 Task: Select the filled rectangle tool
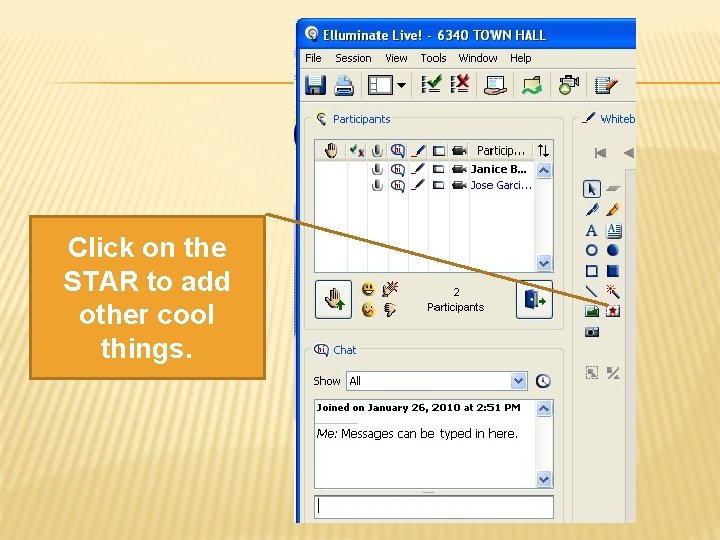[613, 271]
